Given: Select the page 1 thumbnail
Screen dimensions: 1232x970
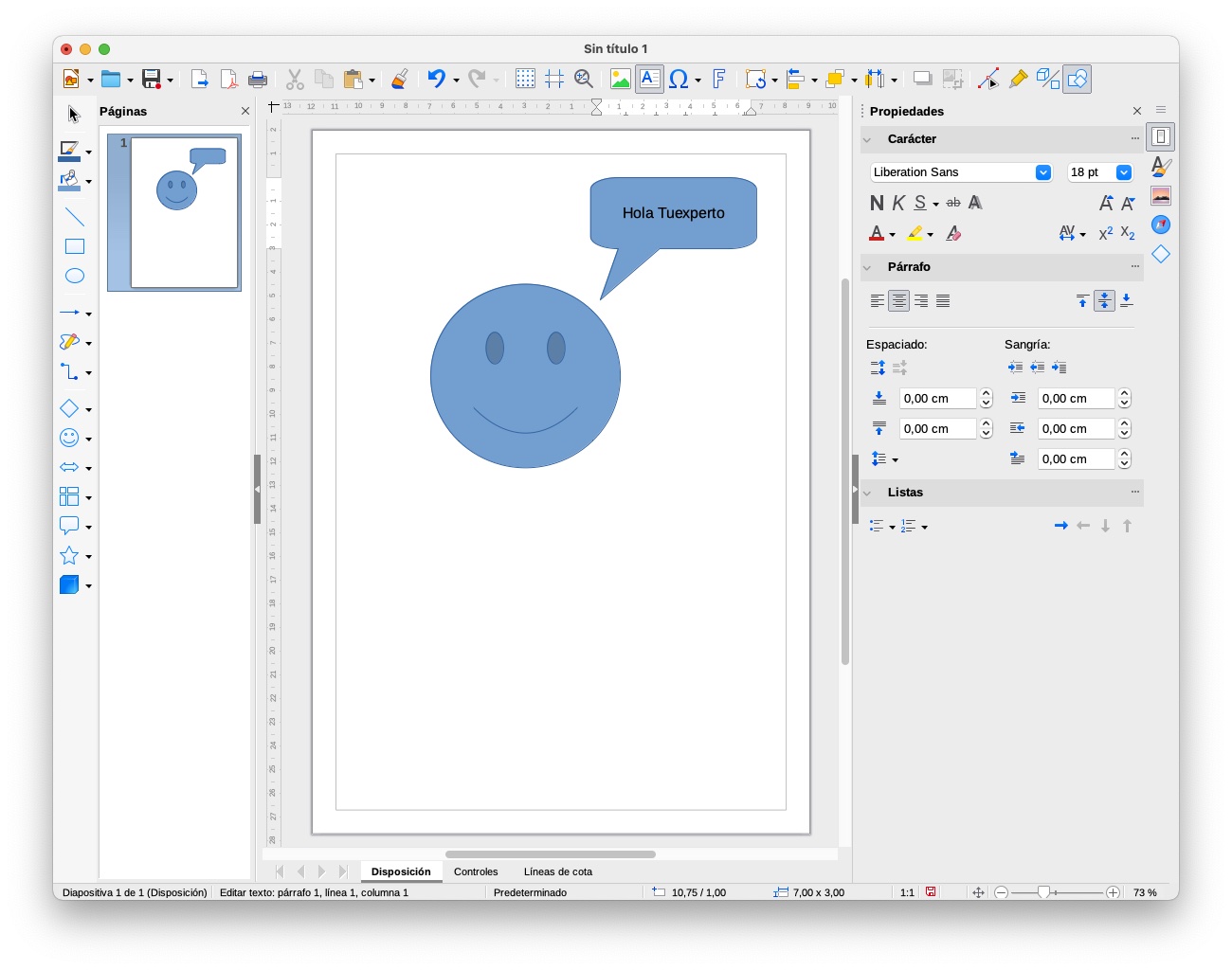Looking at the screenshot, I should (184, 212).
